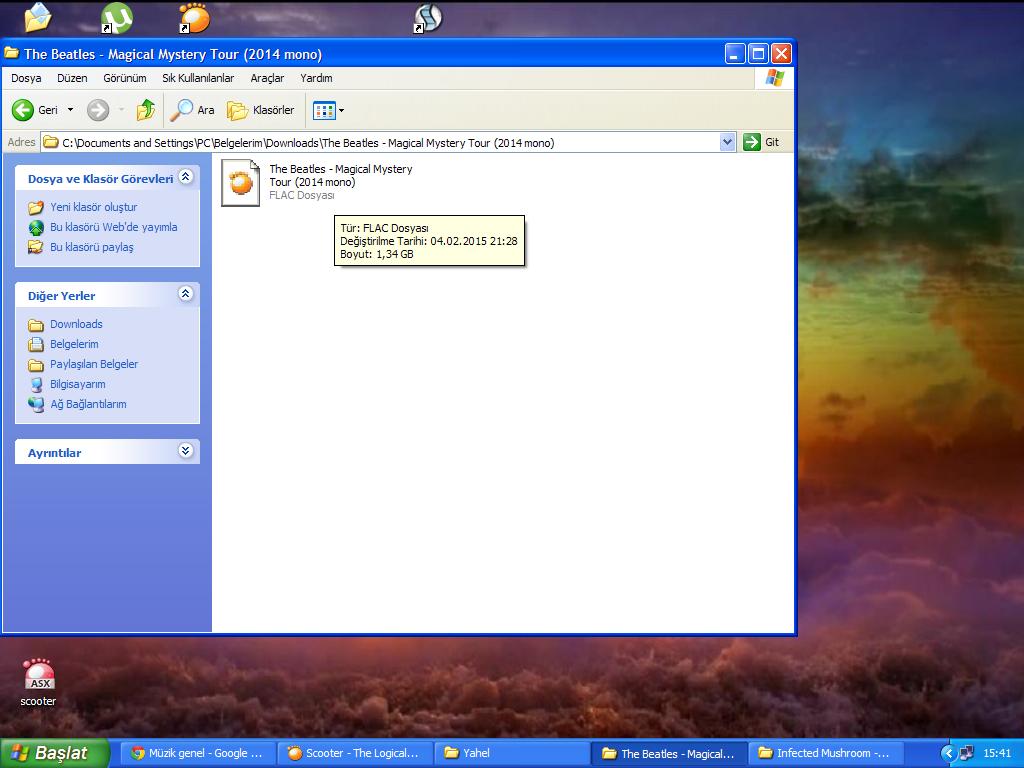Open the Araçlar menu

[x=267, y=78]
